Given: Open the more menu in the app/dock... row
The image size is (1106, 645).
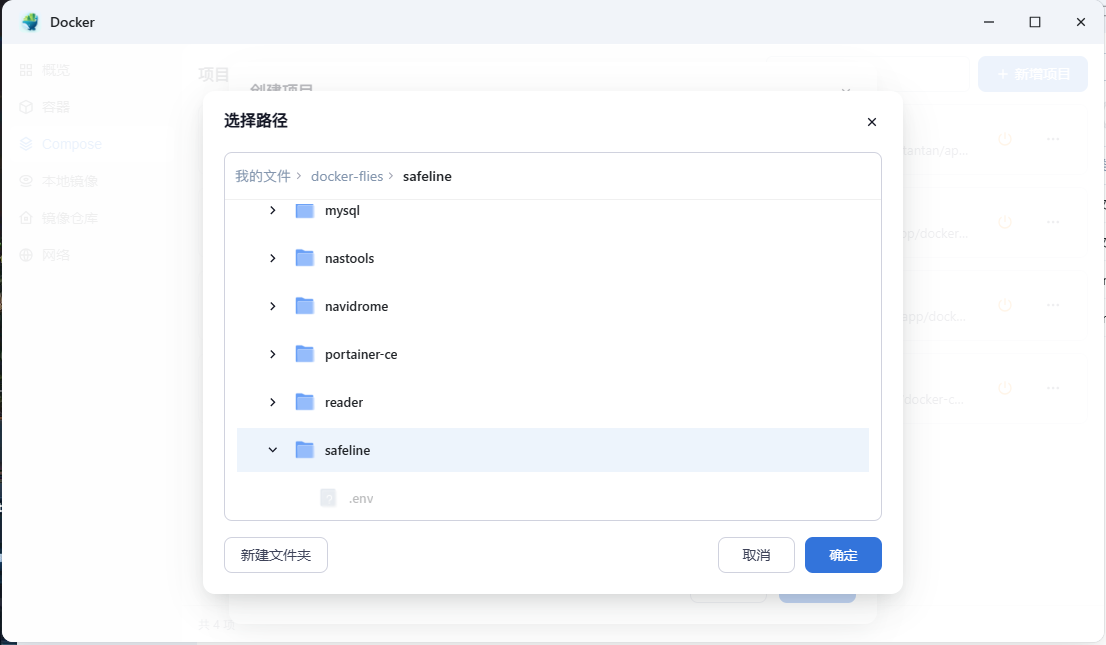Looking at the screenshot, I should tap(1053, 306).
